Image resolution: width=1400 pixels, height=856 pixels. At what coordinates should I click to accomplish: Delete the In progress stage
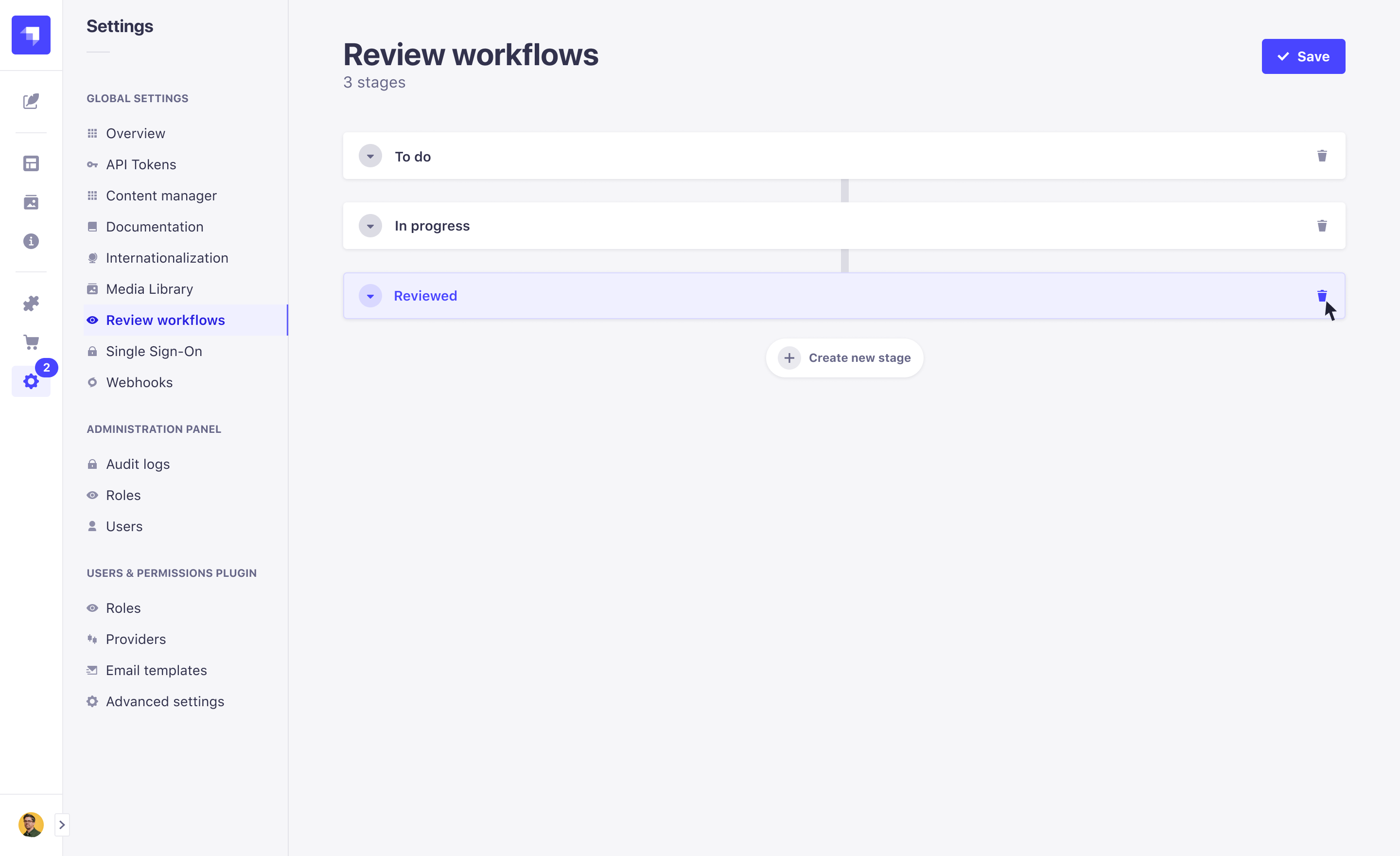1322,226
